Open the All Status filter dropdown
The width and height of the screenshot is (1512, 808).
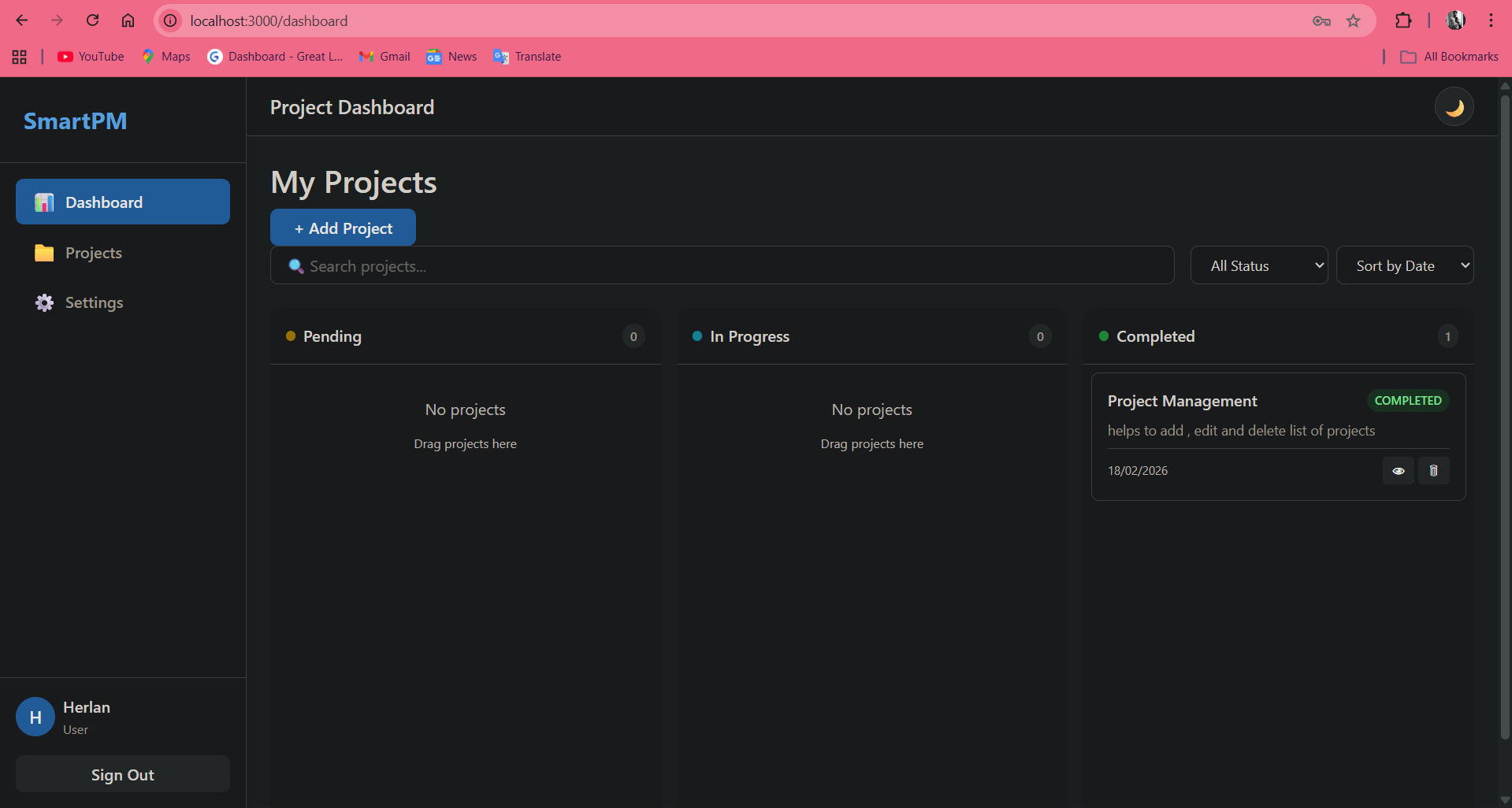click(1259, 265)
